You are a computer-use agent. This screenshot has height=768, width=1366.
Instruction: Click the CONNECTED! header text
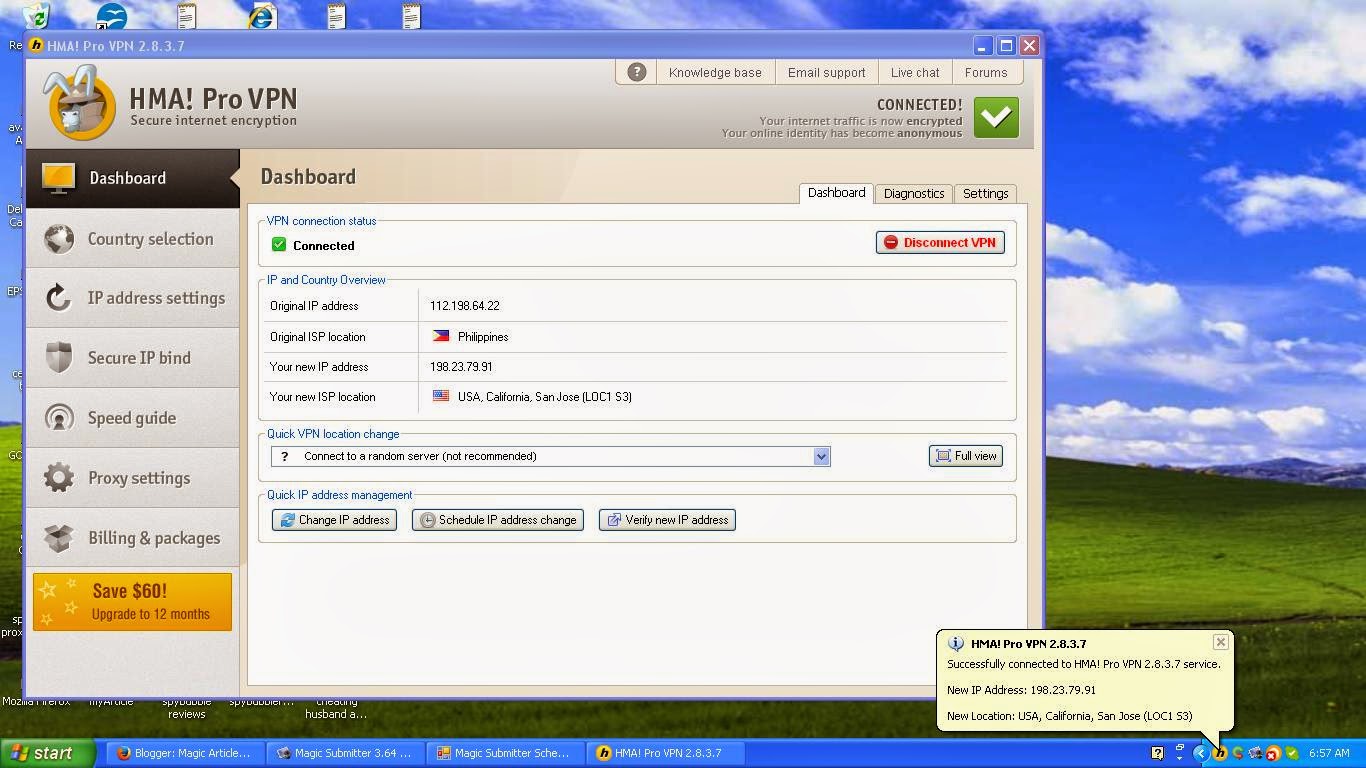pos(920,105)
